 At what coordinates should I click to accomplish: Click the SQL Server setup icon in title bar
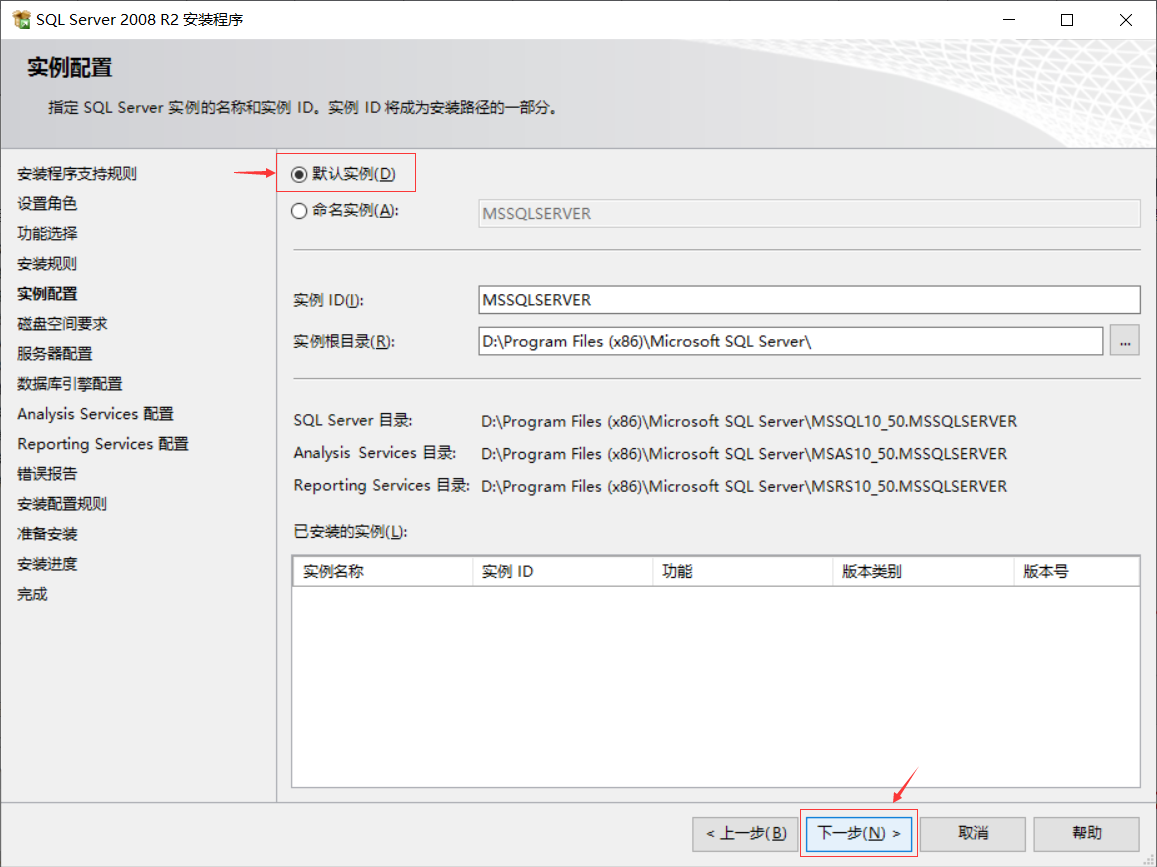coord(21,19)
